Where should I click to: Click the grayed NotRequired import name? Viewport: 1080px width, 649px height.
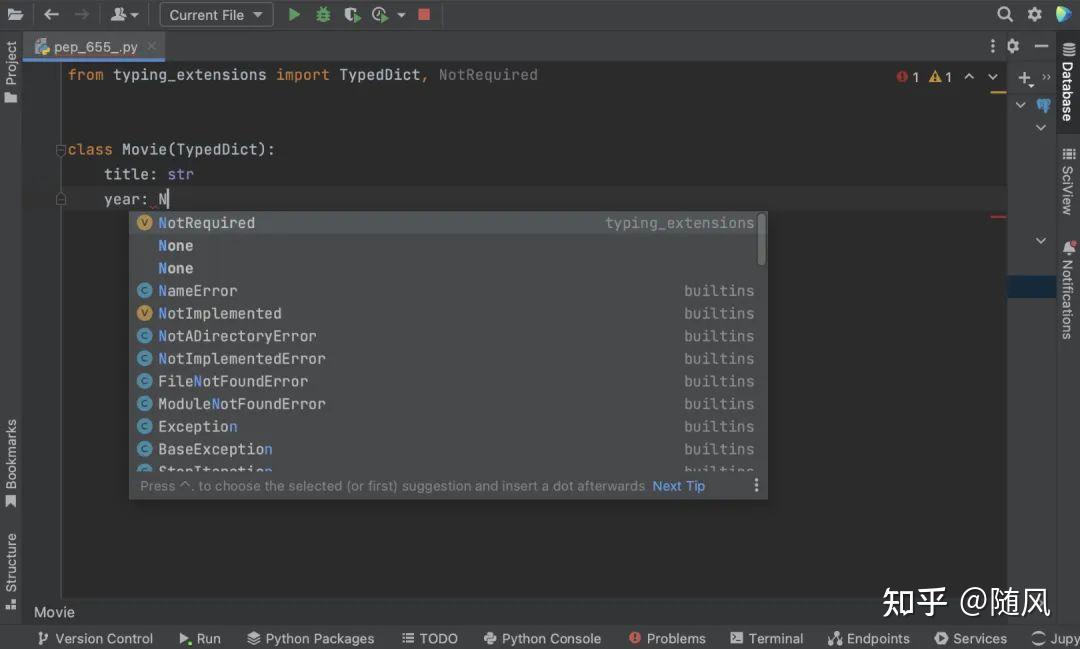pyautogui.click(x=488, y=75)
